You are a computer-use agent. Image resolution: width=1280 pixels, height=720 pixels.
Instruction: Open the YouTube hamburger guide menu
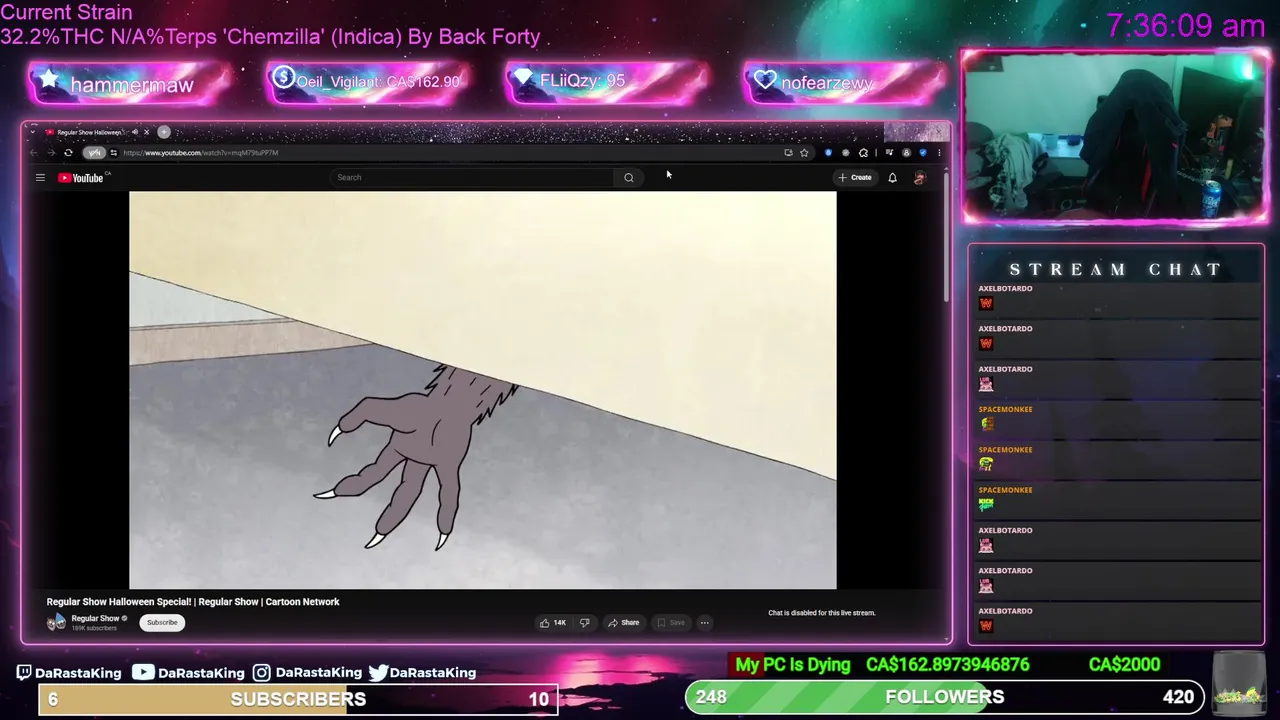pyautogui.click(x=40, y=178)
